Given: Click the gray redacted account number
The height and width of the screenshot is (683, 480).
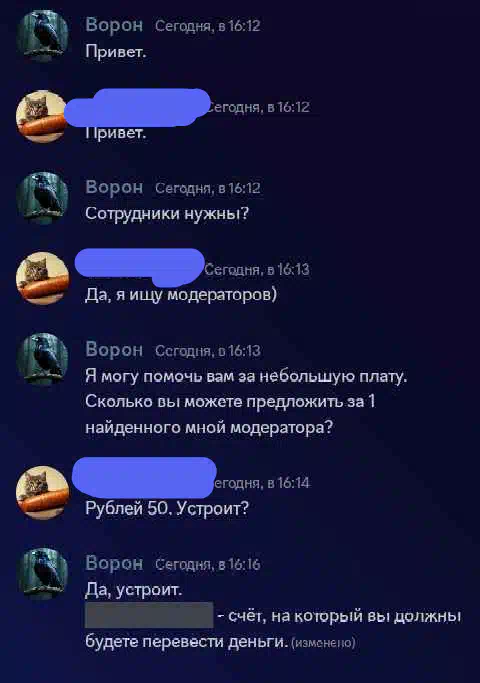Looking at the screenshot, I should tap(149, 615).
